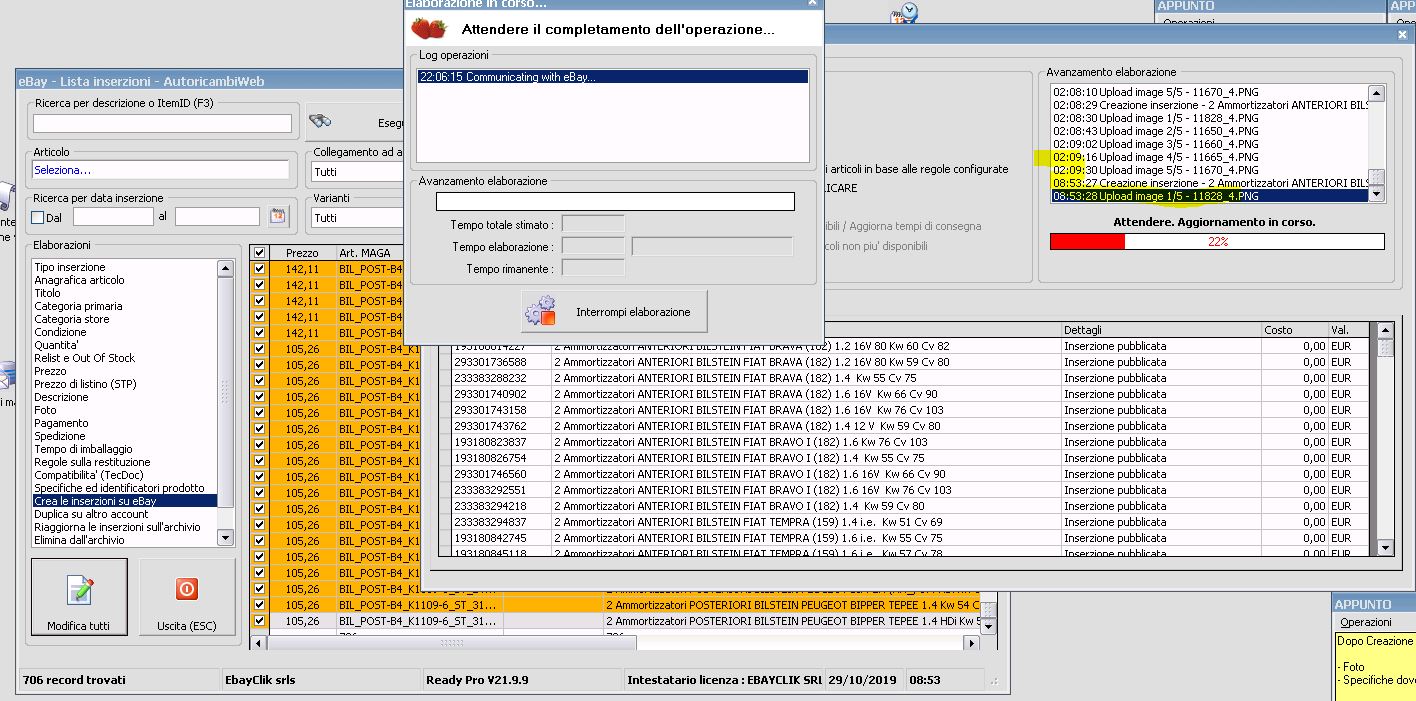Image resolution: width=1416 pixels, height=701 pixels.
Task: Click results table scroll-down arrow
Action: coord(1385,548)
